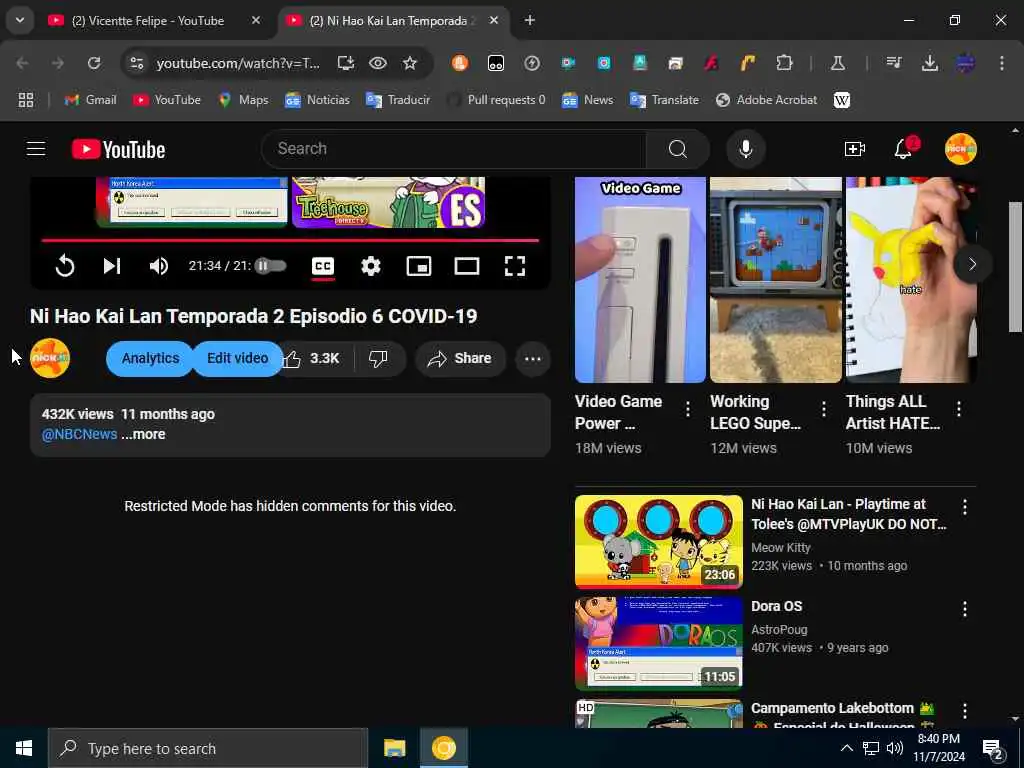Replay the video with the replay icon
The height and width of the screenshot is (768, 1024).
[x=65, y=266]
